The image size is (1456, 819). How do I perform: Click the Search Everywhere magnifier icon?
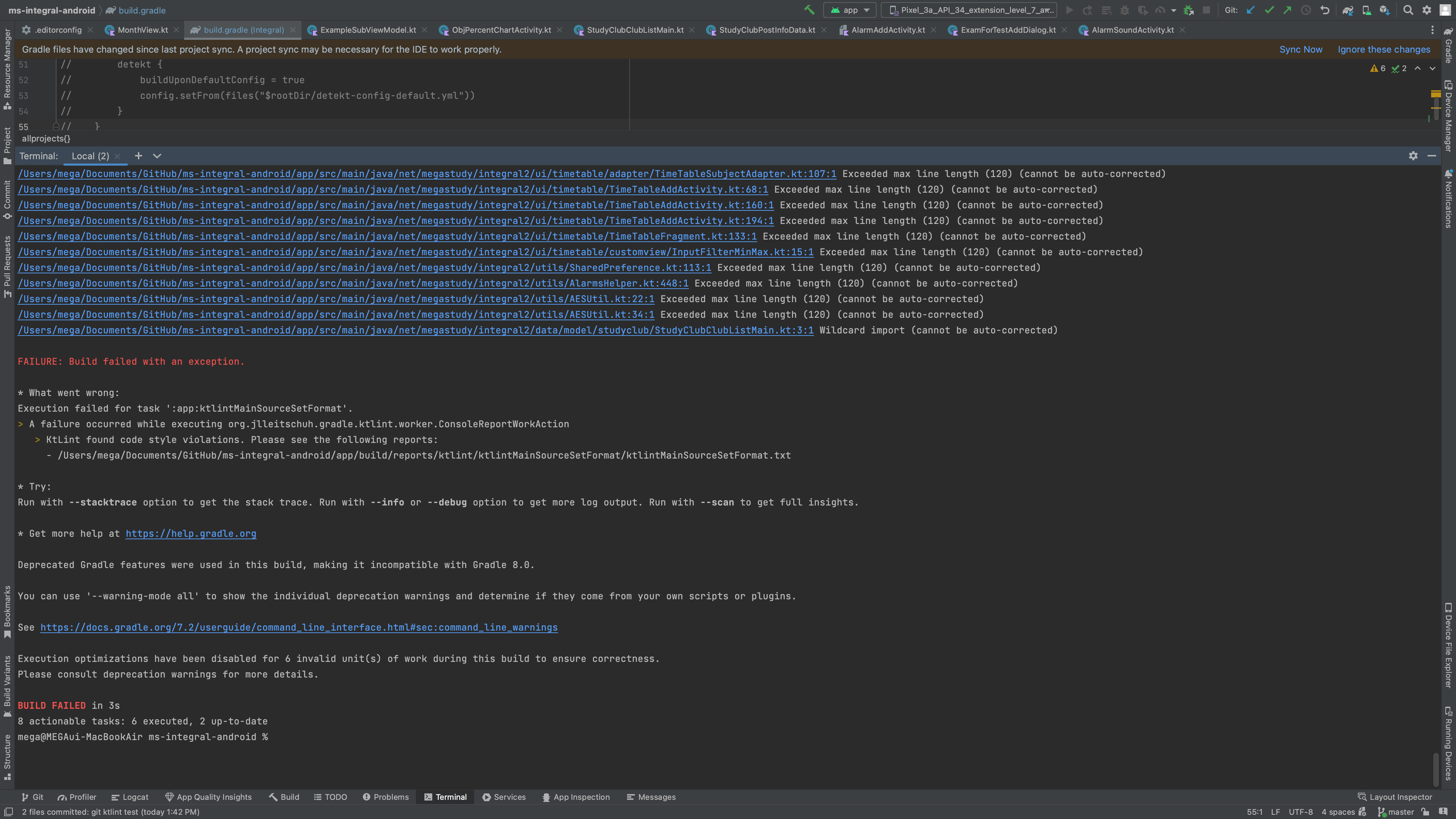coord(1408,10)
